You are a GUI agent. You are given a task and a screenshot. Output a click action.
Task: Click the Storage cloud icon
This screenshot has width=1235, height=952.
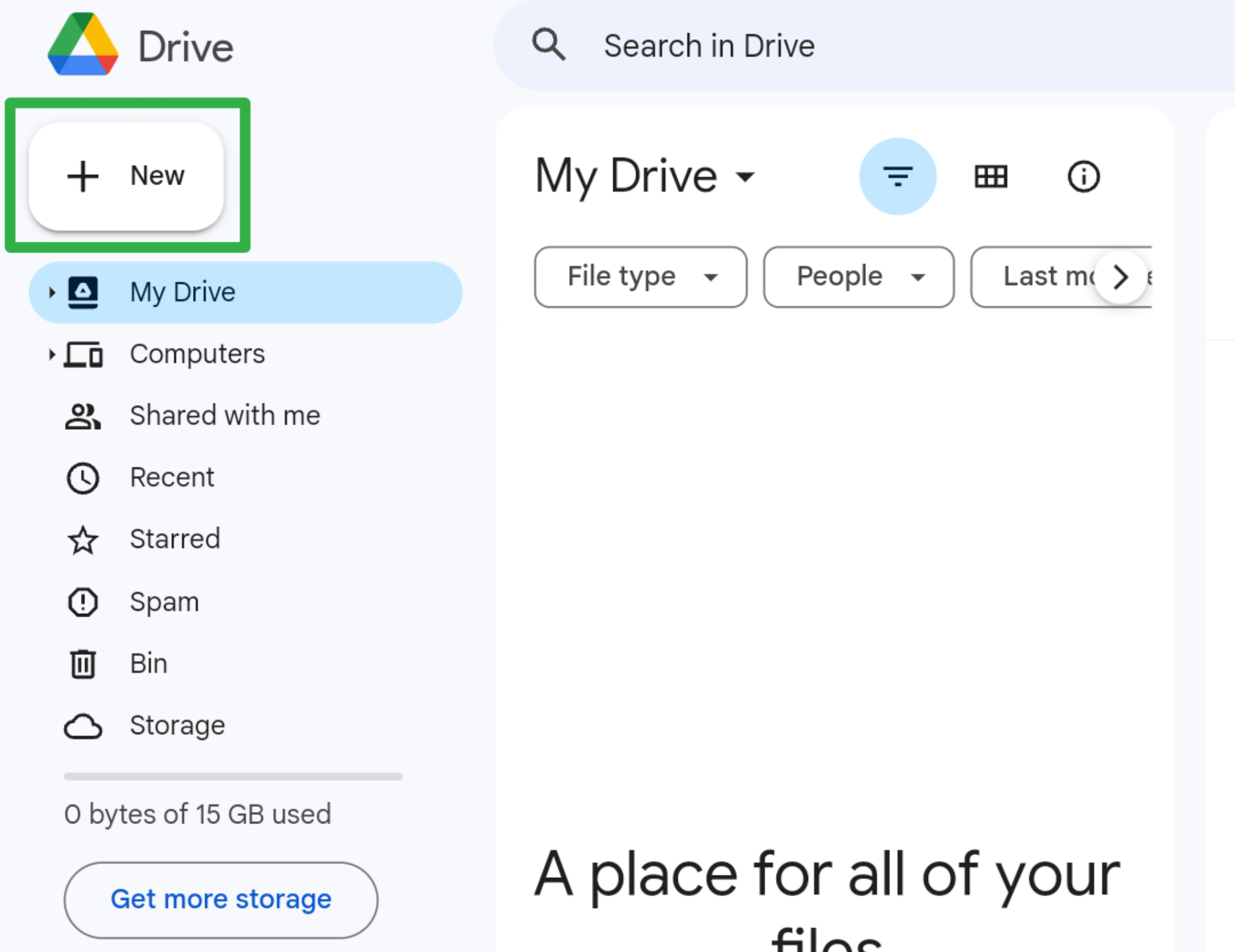pyautogui.click(x=83, y=726)
